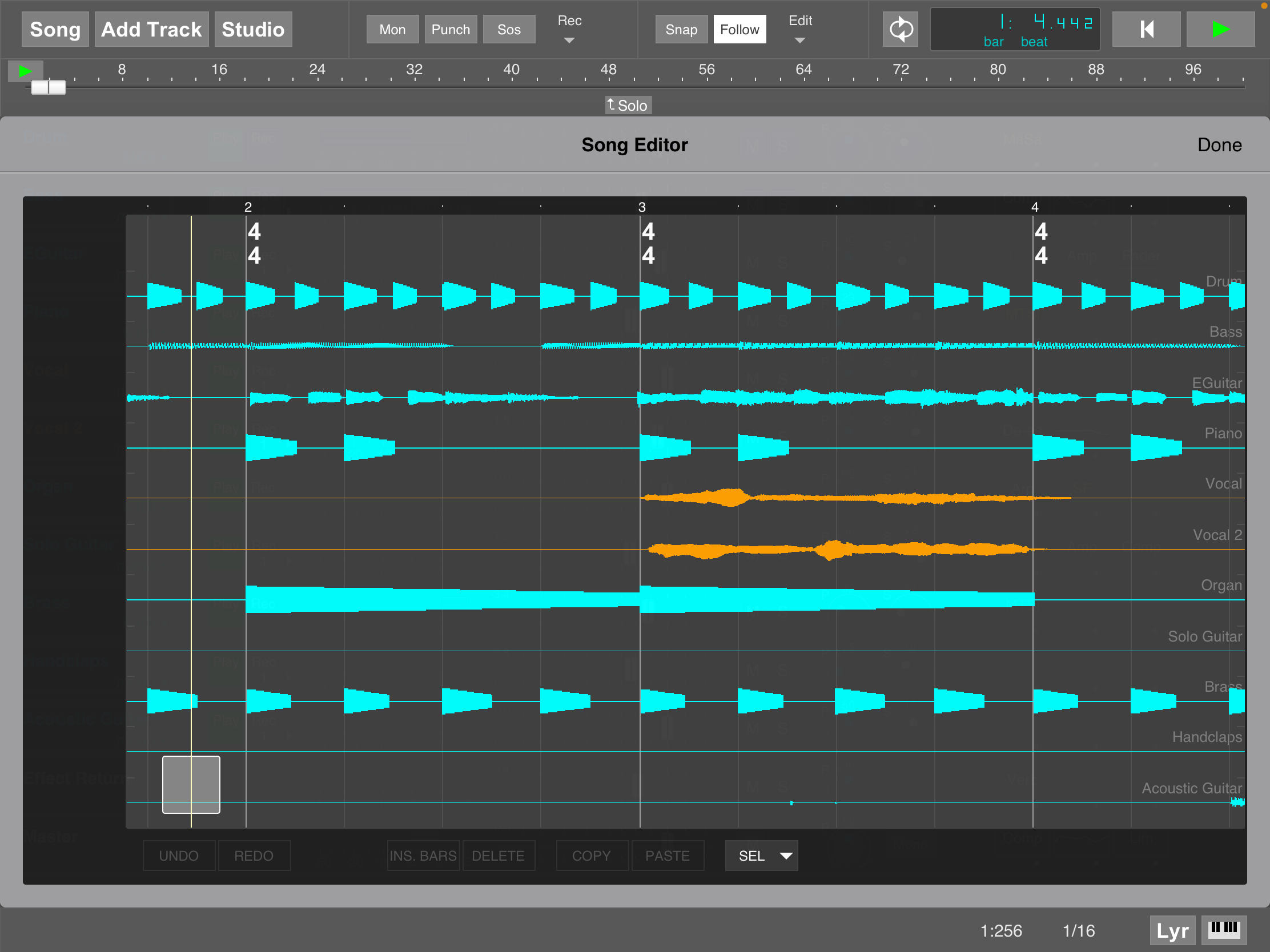Start playback with main green play button

tap(1221, 29)
